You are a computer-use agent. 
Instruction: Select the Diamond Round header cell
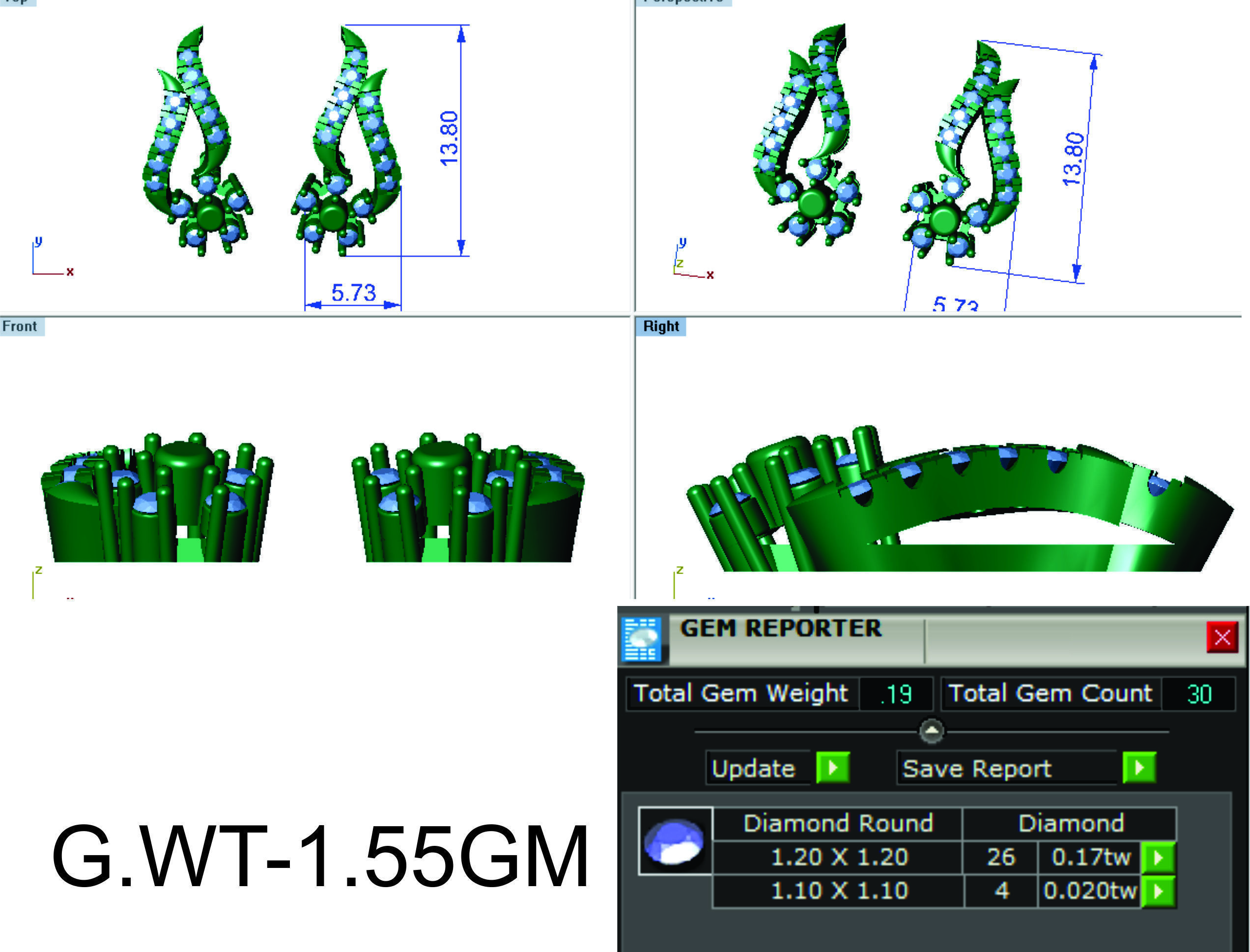(838, 823)
